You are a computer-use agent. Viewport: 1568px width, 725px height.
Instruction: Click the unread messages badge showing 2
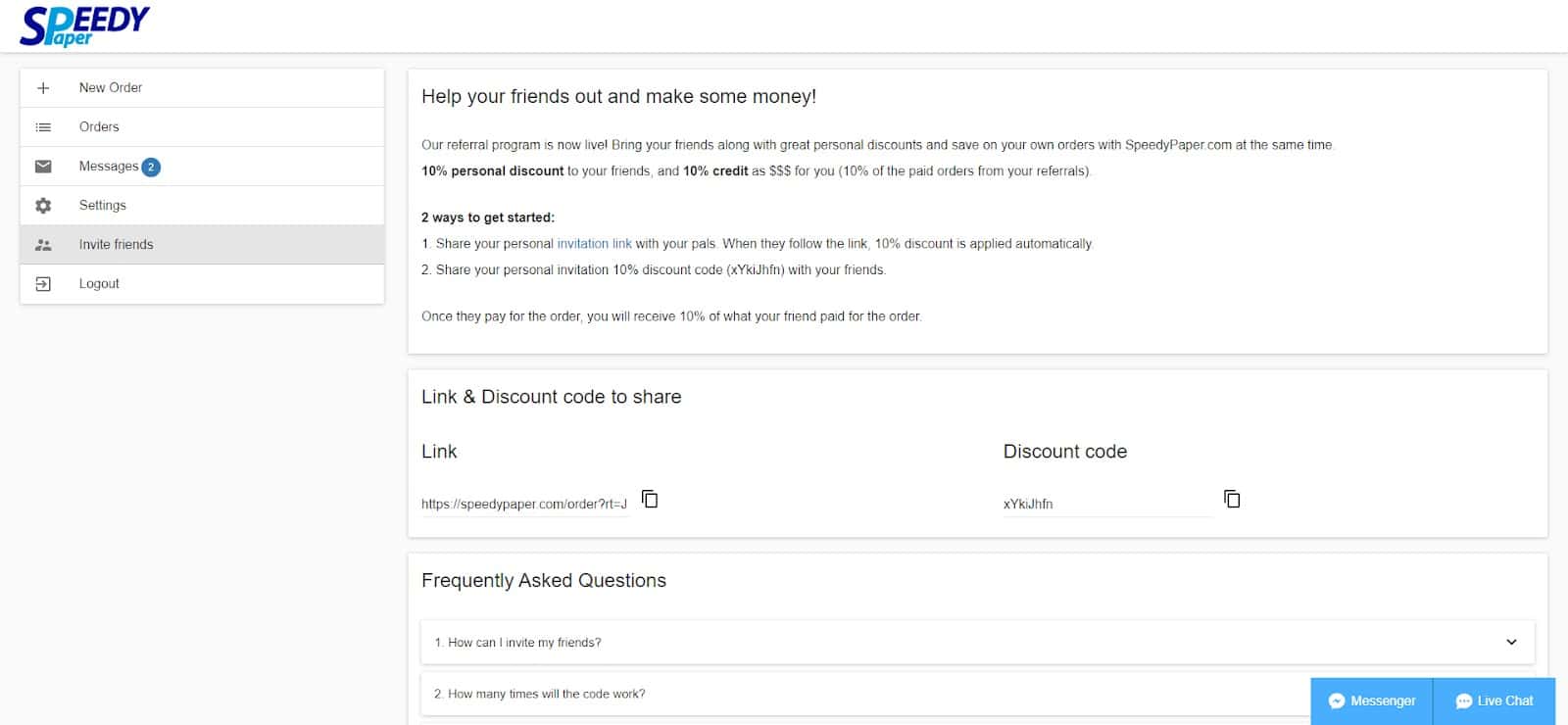tap(151, 167)
